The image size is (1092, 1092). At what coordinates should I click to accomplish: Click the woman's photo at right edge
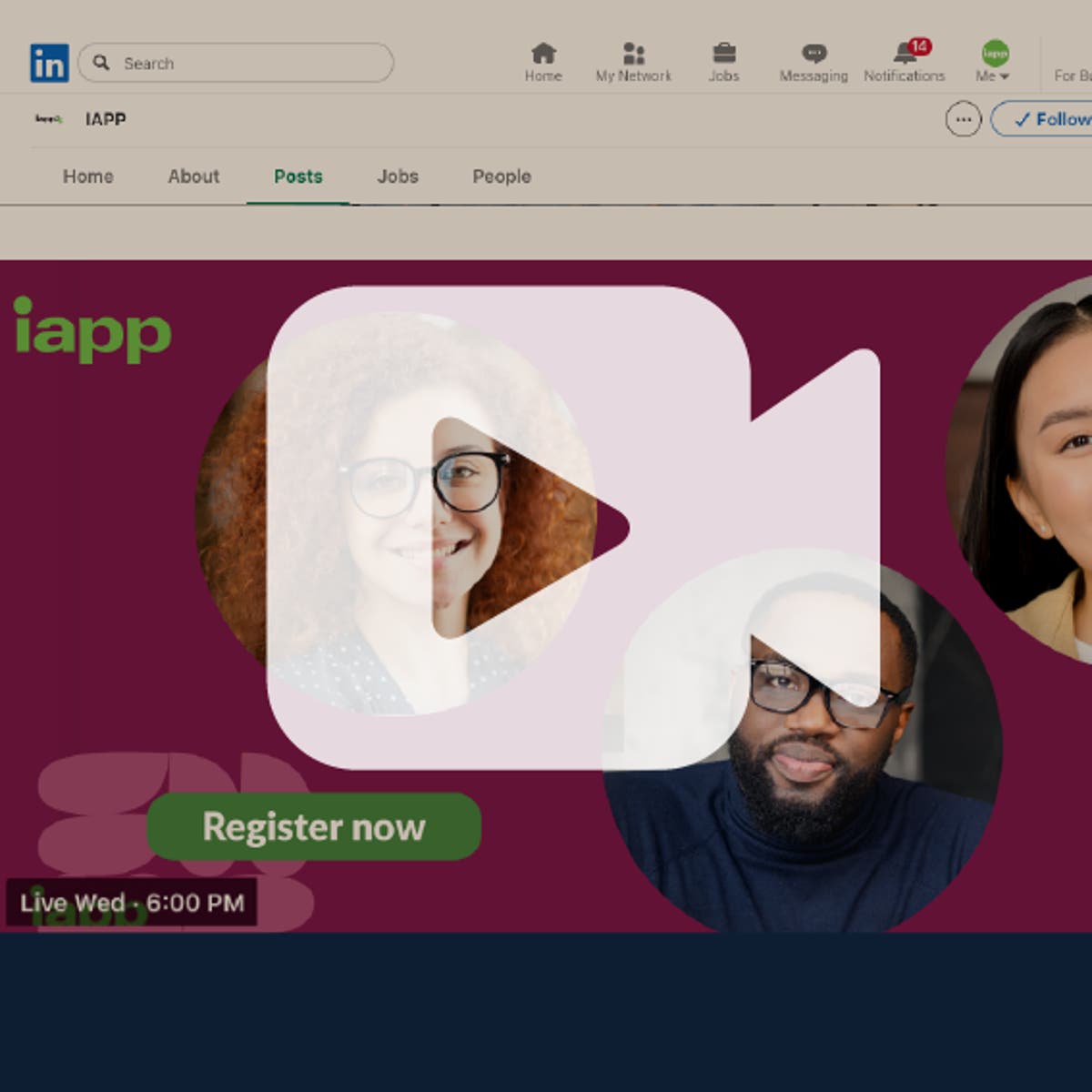click(x=1019, y=469)
